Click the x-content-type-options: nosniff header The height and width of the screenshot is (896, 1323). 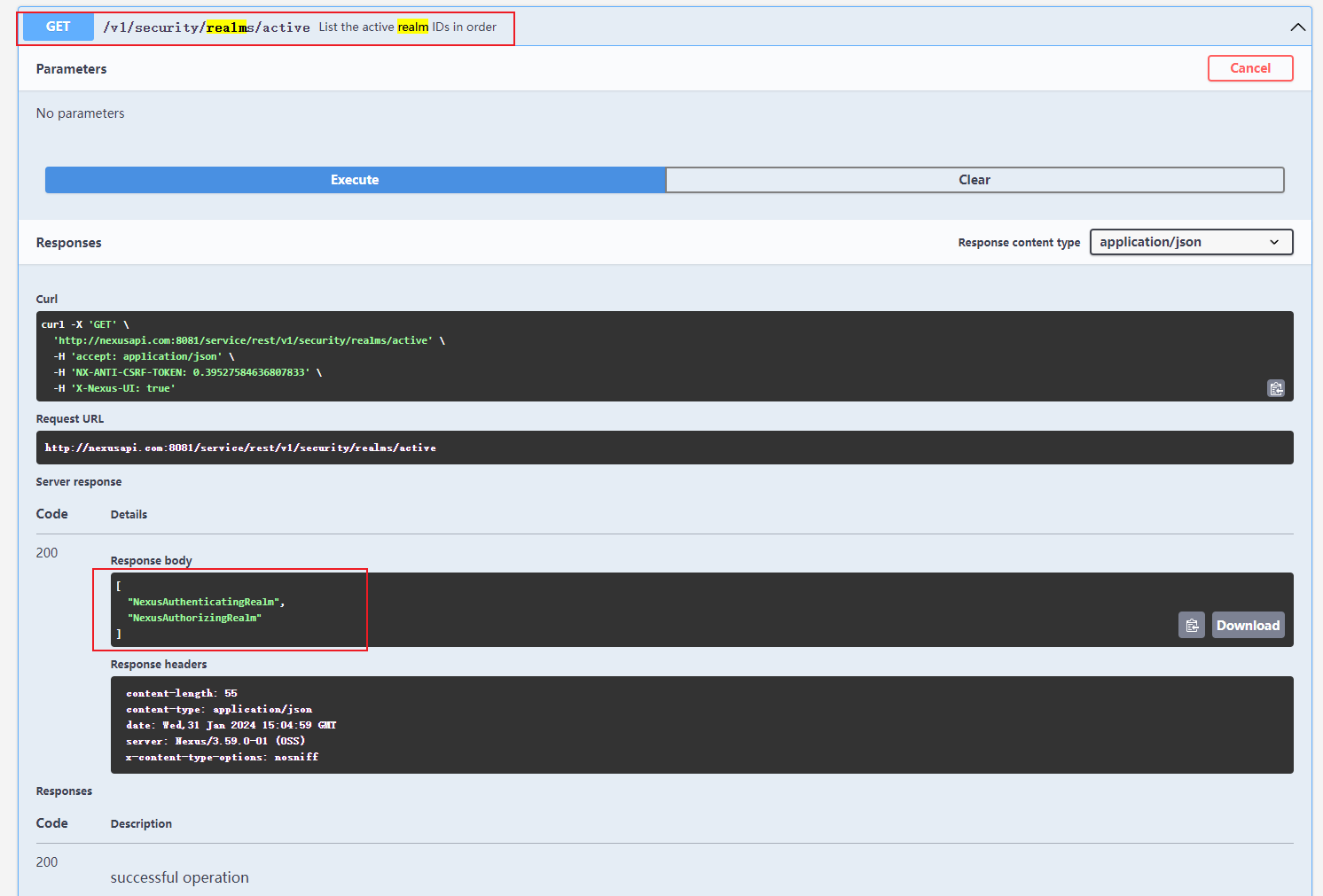click(x=223, y=757)
